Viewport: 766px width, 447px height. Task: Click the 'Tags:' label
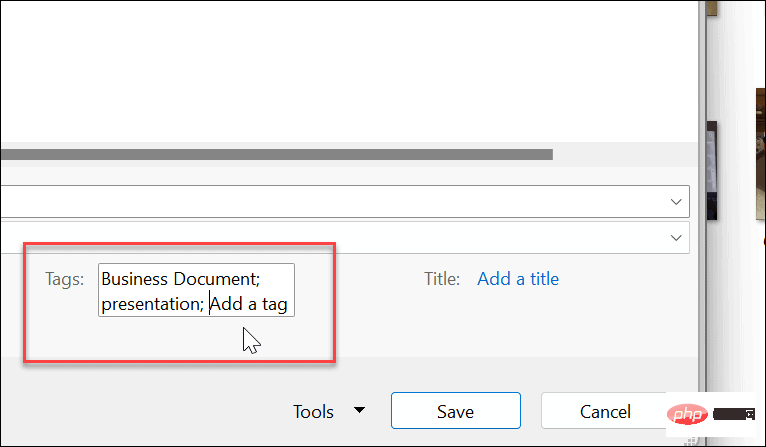tap(65, 279)
